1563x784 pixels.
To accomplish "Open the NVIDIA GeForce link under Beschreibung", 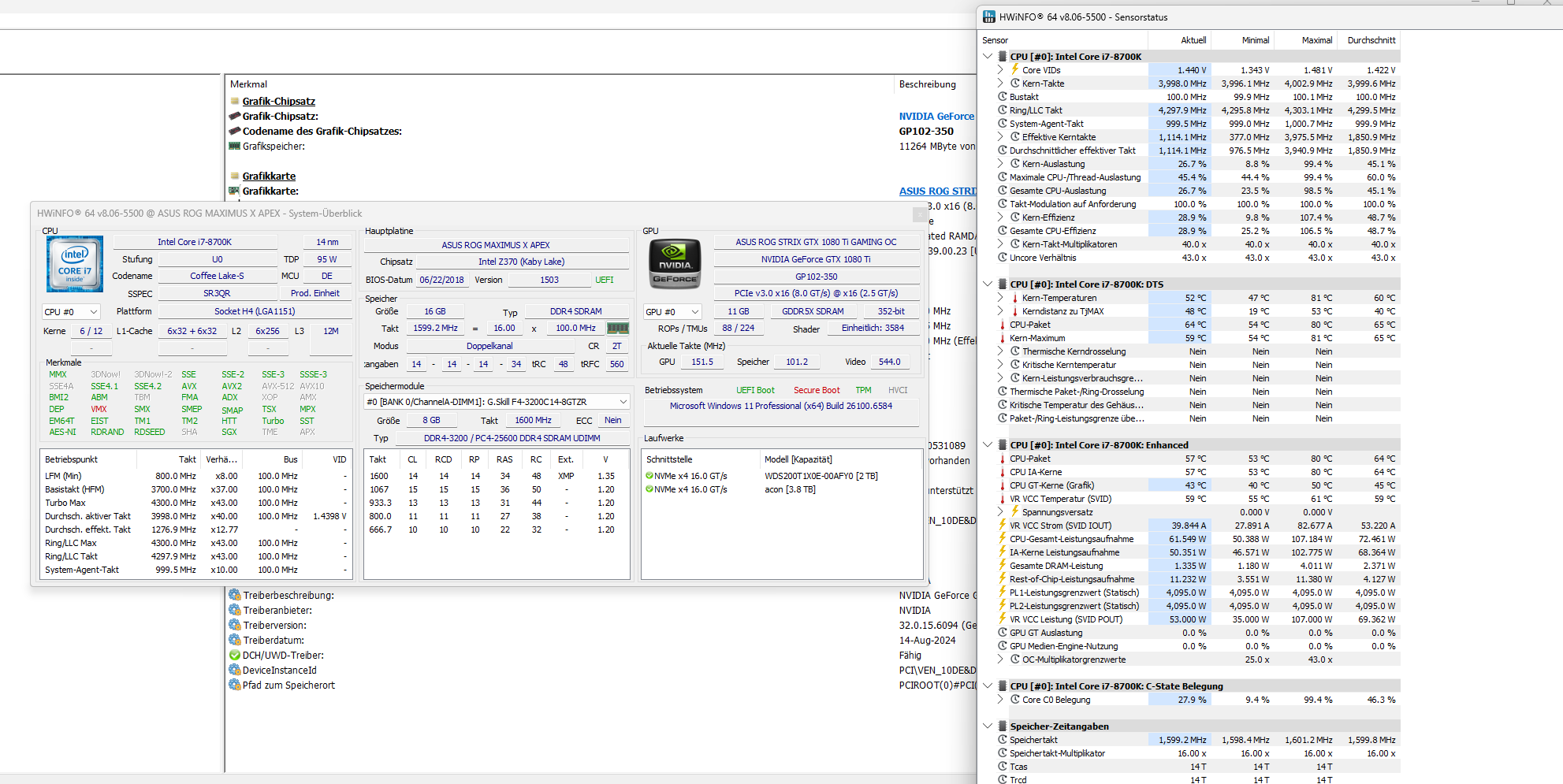I will tap(937, 117).
